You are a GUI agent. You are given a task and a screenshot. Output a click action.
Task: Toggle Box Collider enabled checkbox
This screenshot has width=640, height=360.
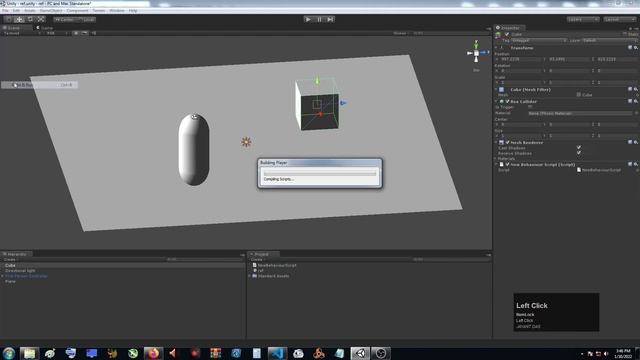(x=507, y=102)
